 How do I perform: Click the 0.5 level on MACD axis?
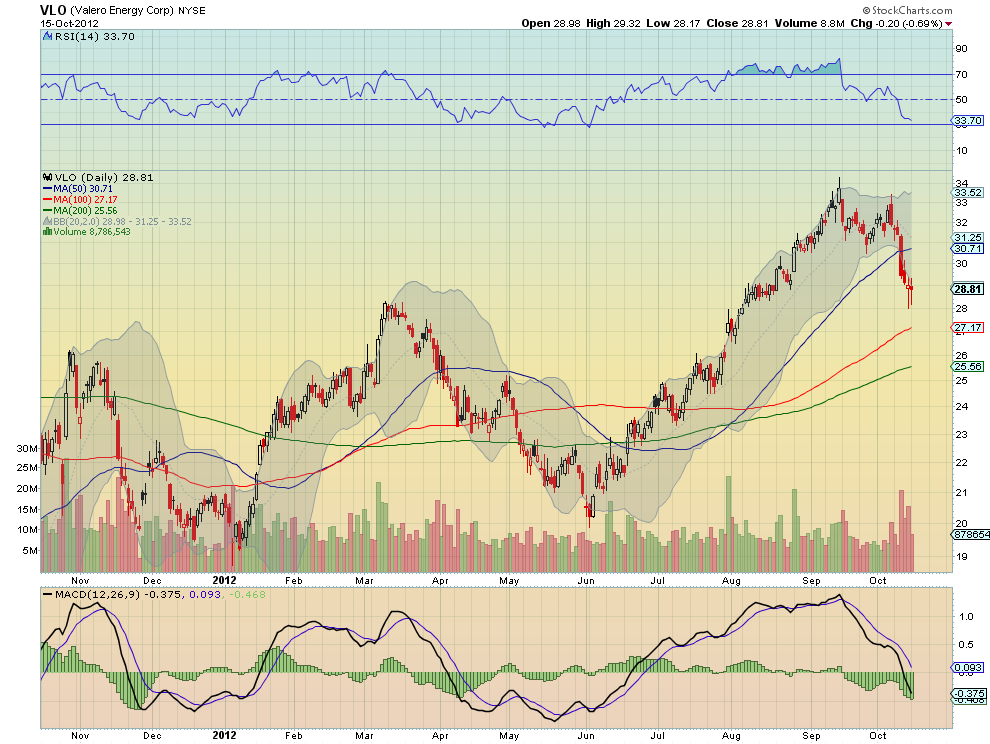point(966,644)
